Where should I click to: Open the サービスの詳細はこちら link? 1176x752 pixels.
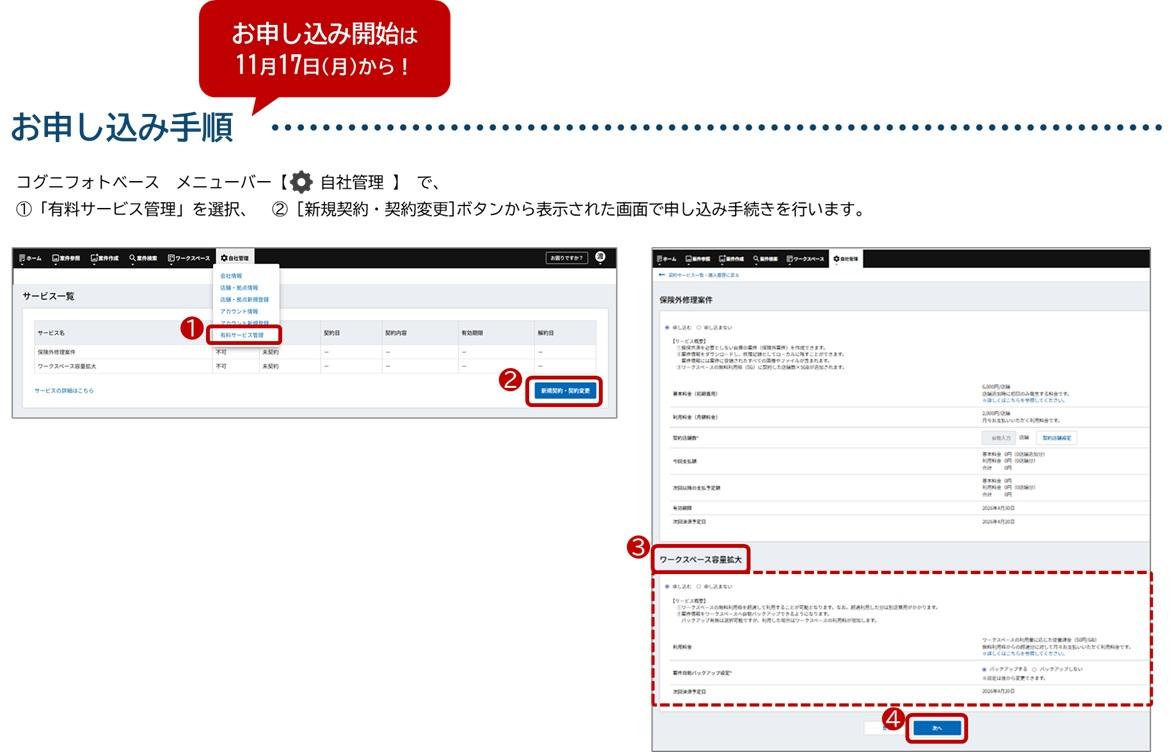click(64, 390)
